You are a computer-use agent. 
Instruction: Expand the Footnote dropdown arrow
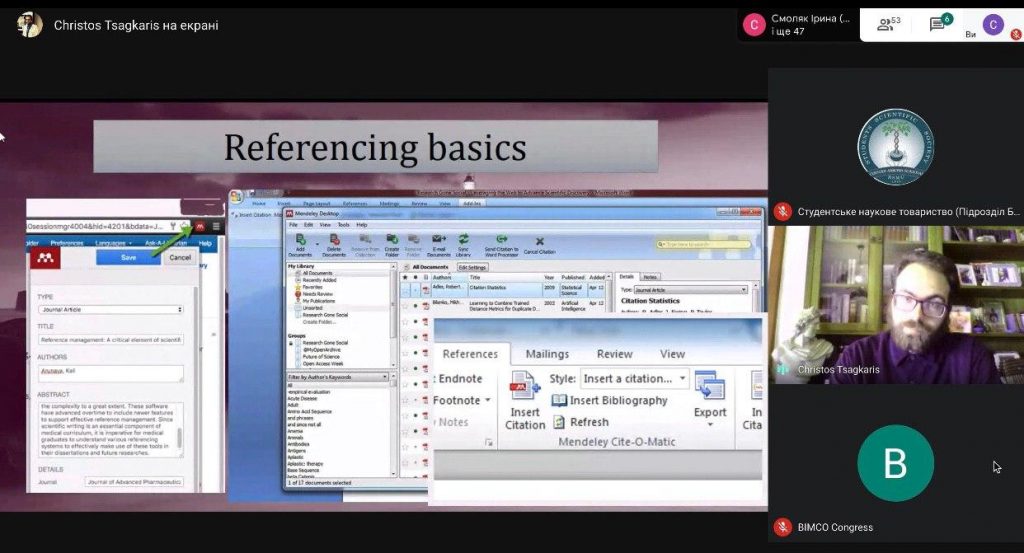pos(488,401)
